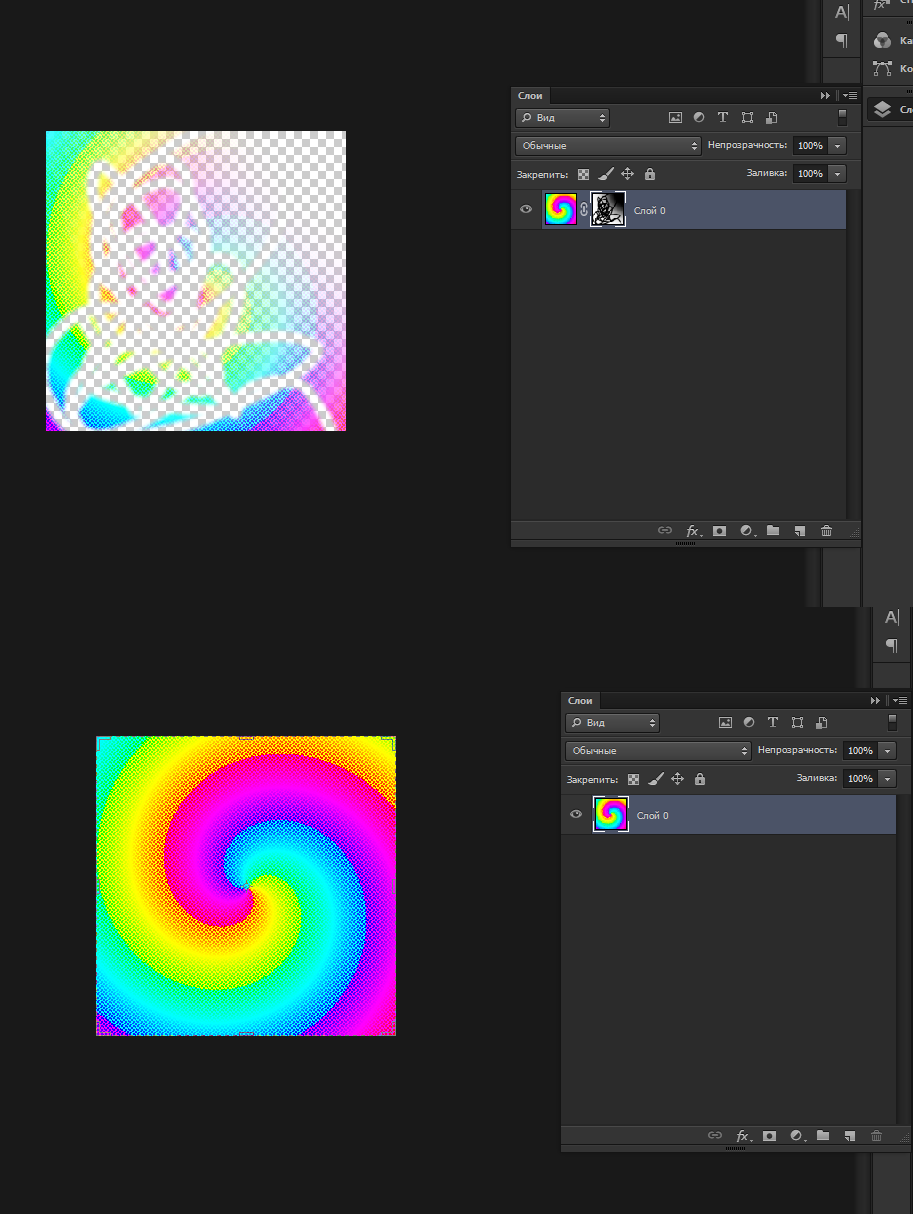This screenshot has height=1214, width=913.
Task: Toggle smart object filter in lower Layers panel
Action: 821,723
